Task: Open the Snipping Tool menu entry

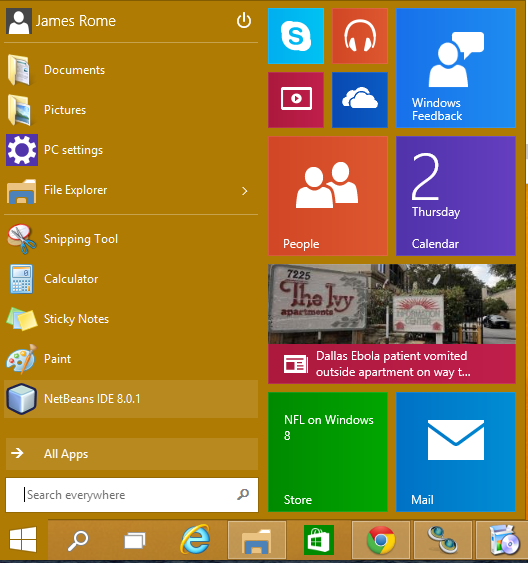Action: tap(131, 239)
